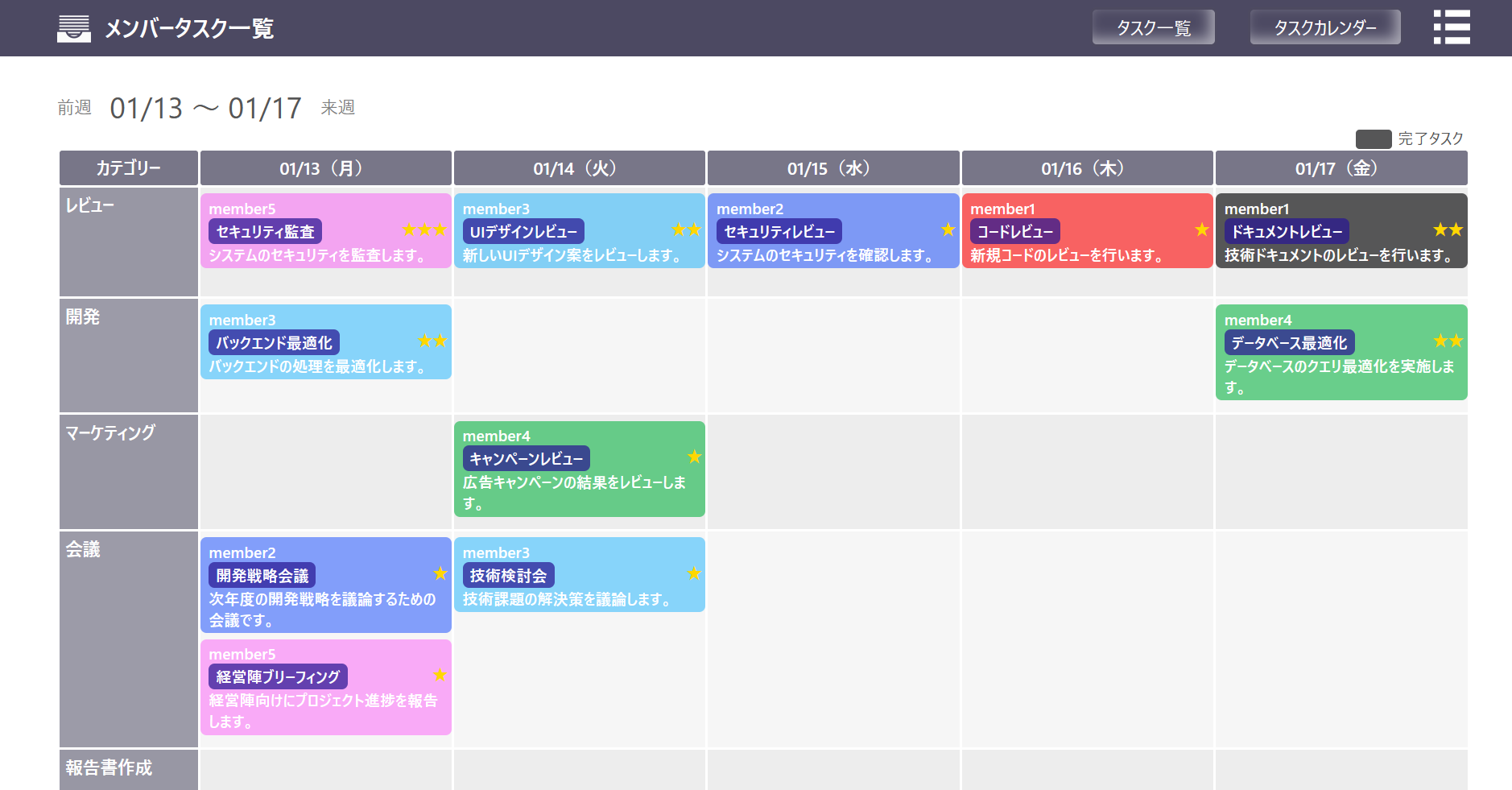The height and width of the screenshot is (790, 1512).
Task: Open the タスク一覧 view
Action: pos(1152,28)
